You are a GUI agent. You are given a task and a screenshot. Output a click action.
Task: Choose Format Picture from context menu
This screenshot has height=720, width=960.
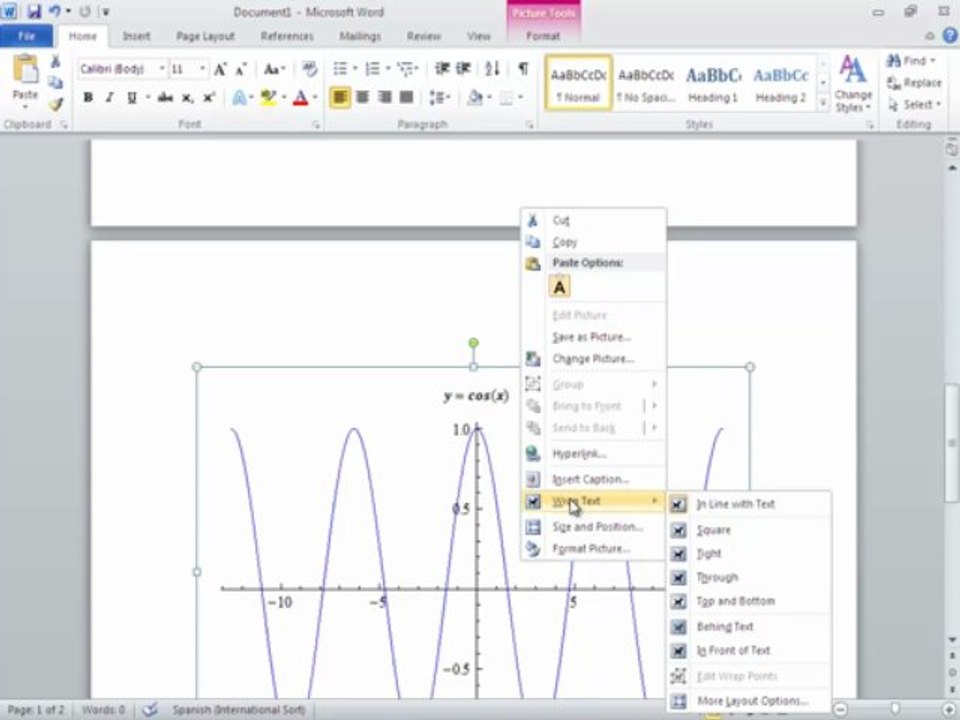(593, 549)
